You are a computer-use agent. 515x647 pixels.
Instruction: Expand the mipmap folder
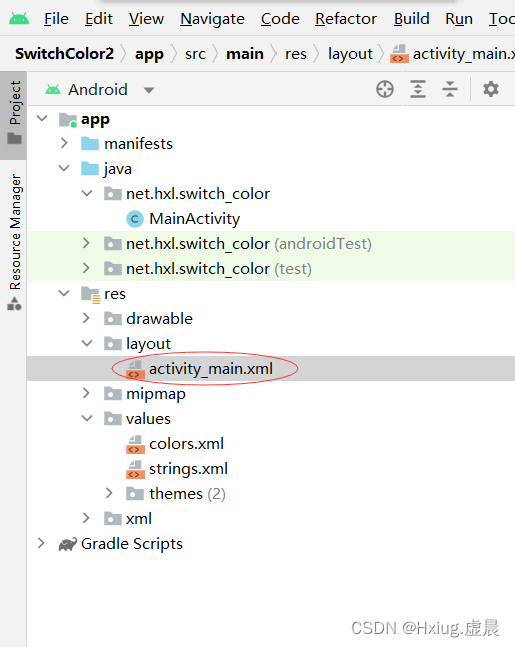(x=86, y=393)
